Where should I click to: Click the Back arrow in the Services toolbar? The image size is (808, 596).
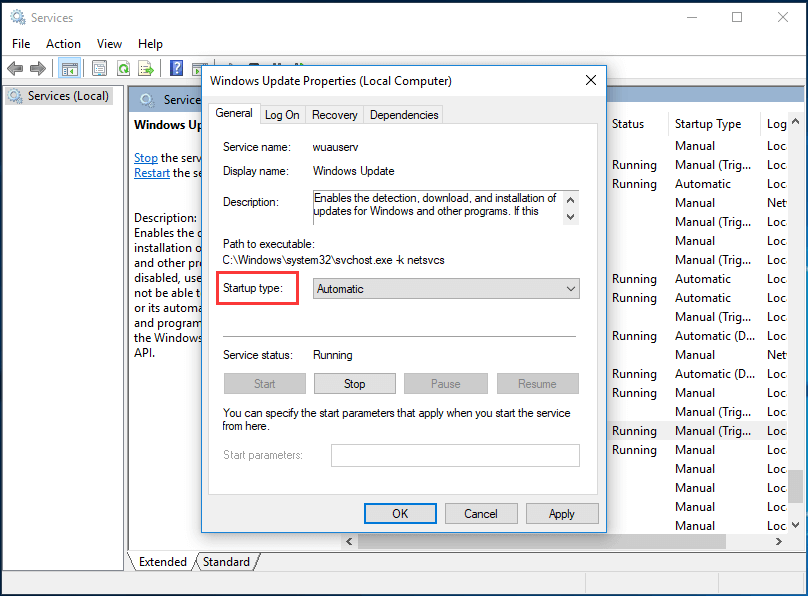tap(15, 68)
